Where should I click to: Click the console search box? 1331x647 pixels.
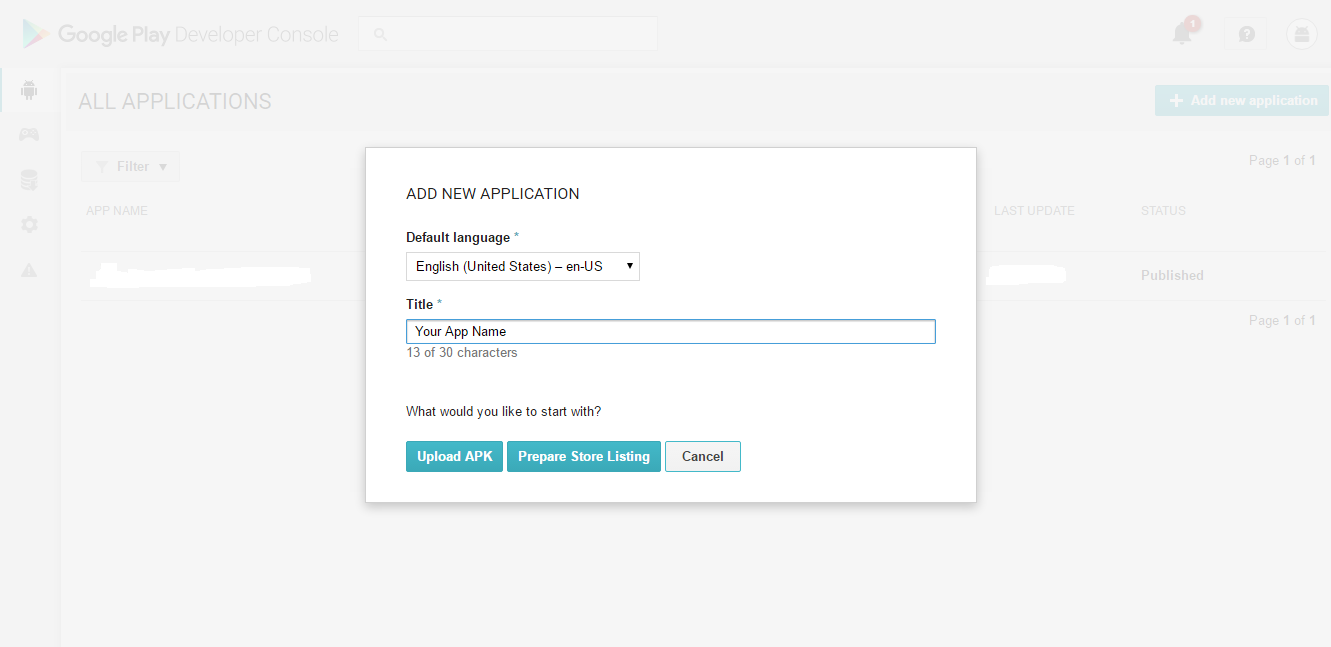pyautogui.click(x=508, y=34)
